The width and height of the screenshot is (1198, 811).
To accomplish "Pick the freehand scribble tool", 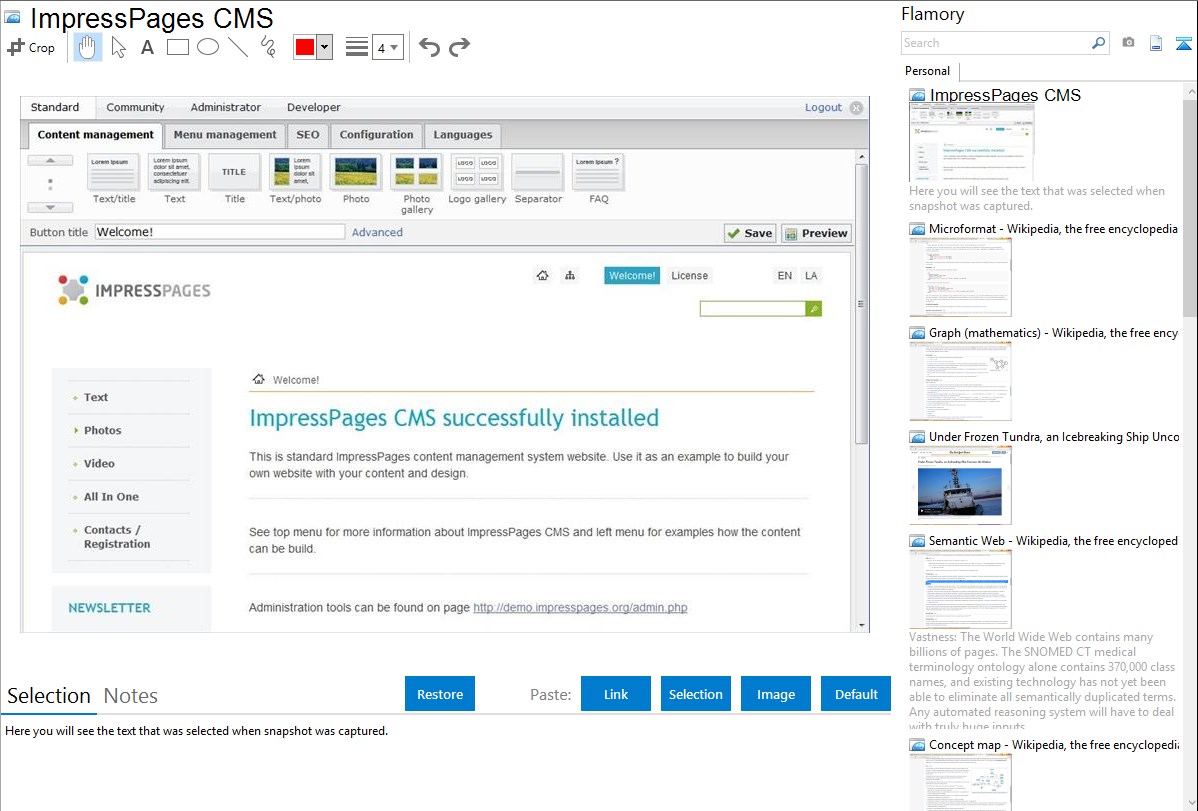I will point(268,47).
